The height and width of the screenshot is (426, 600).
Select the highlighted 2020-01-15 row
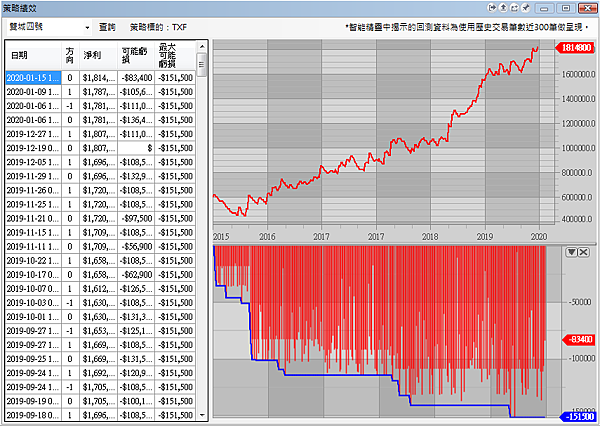pos(100,78)
